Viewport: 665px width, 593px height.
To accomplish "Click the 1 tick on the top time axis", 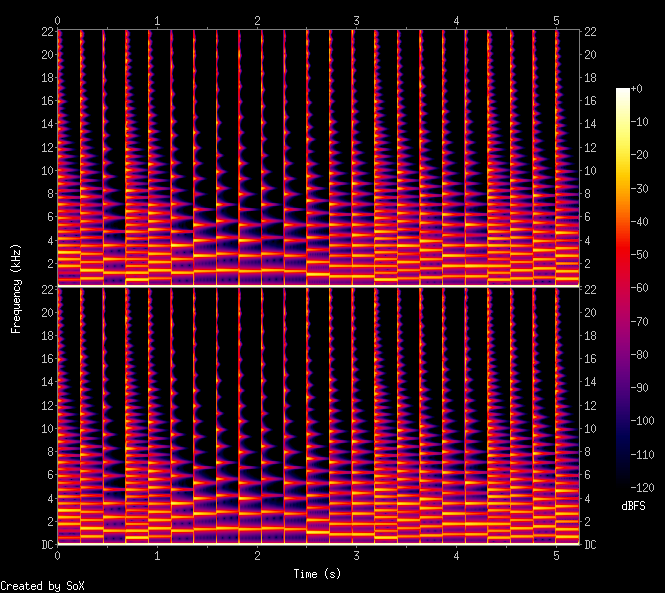I will coord(157,20).
